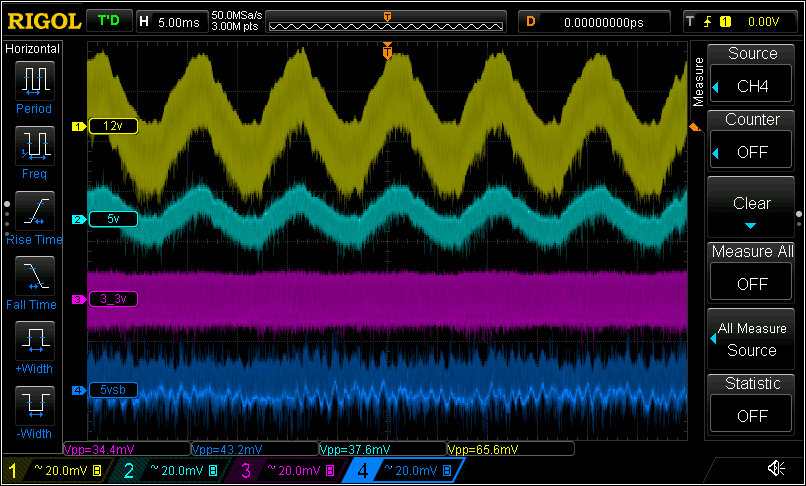Click the channel 3 magenta ground marker
The height and width of the screenshot is (486, 806).
click(x=79, y=299)
